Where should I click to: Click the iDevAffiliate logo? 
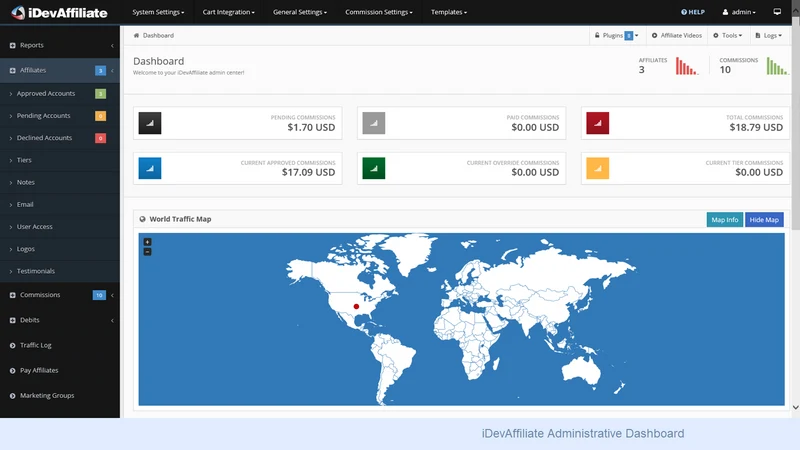point(59,12)
